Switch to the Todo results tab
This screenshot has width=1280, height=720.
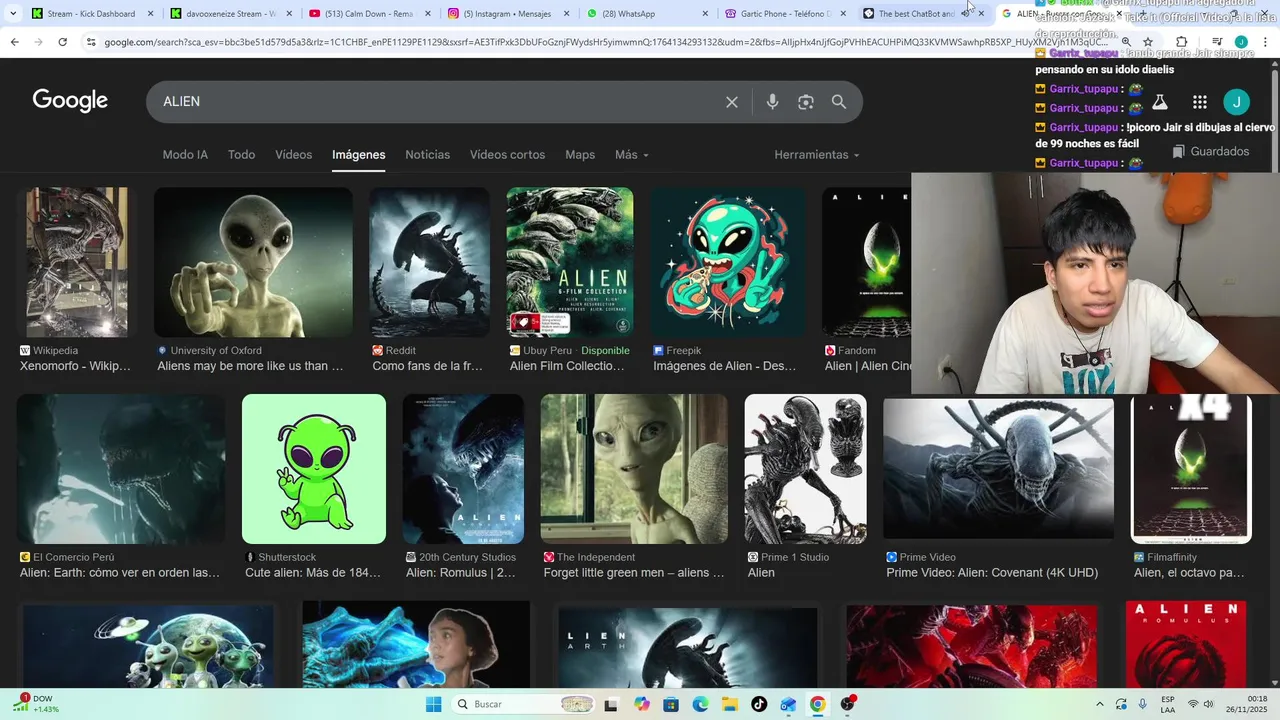coord(241,155)
